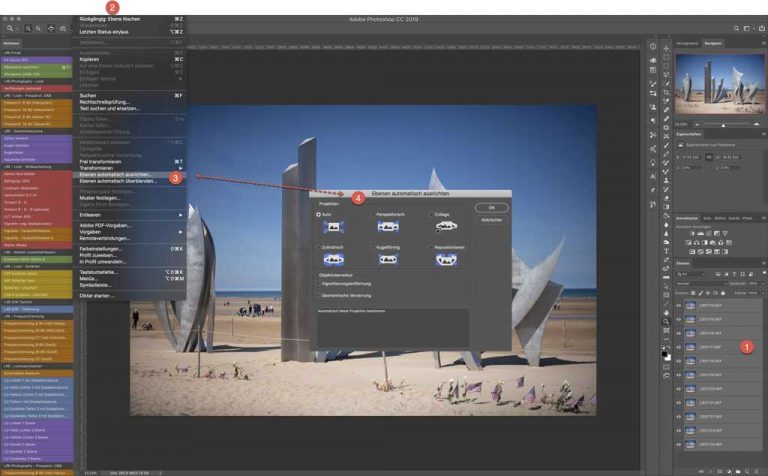Viewport: 768px width, 476px height.
Task: Delete layer with trash icon
Action: (757, 471)
